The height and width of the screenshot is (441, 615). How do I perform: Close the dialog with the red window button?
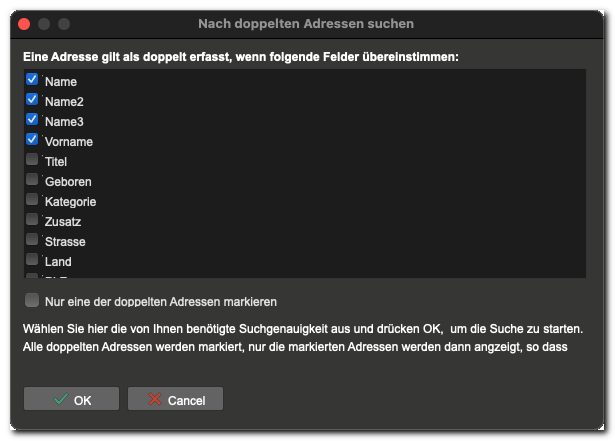[24, 24]
